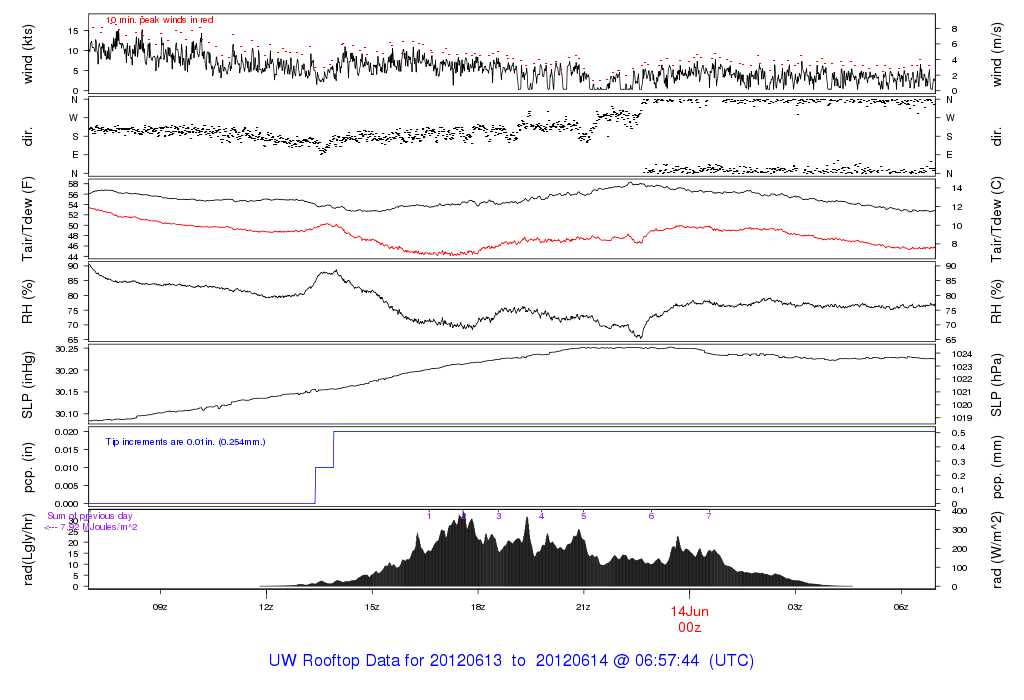Click the '30.25' pressure tick value
This screenshot has height=700, width=1024.
pos(67,349)
